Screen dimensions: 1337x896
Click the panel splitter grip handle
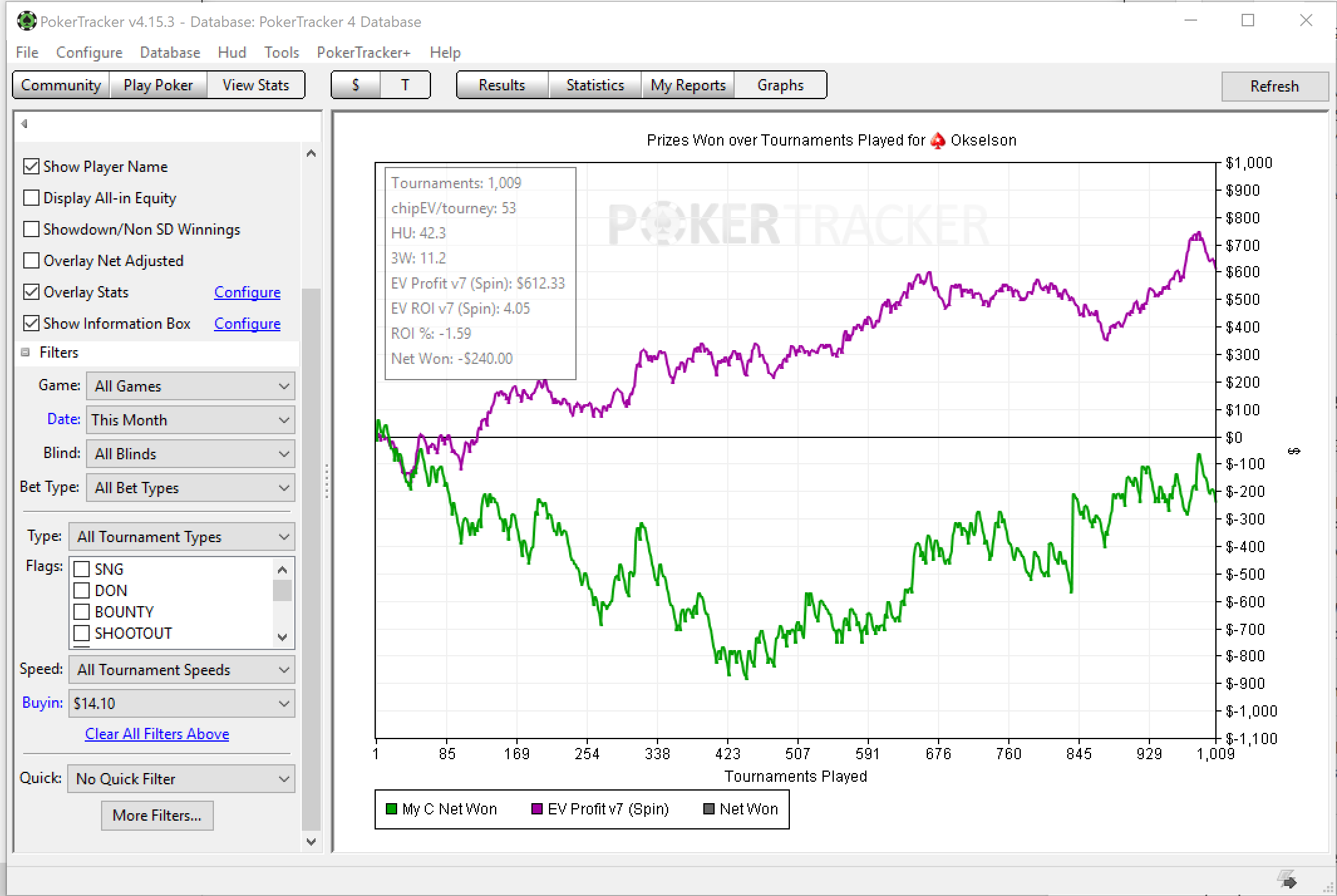coord(327,481)
